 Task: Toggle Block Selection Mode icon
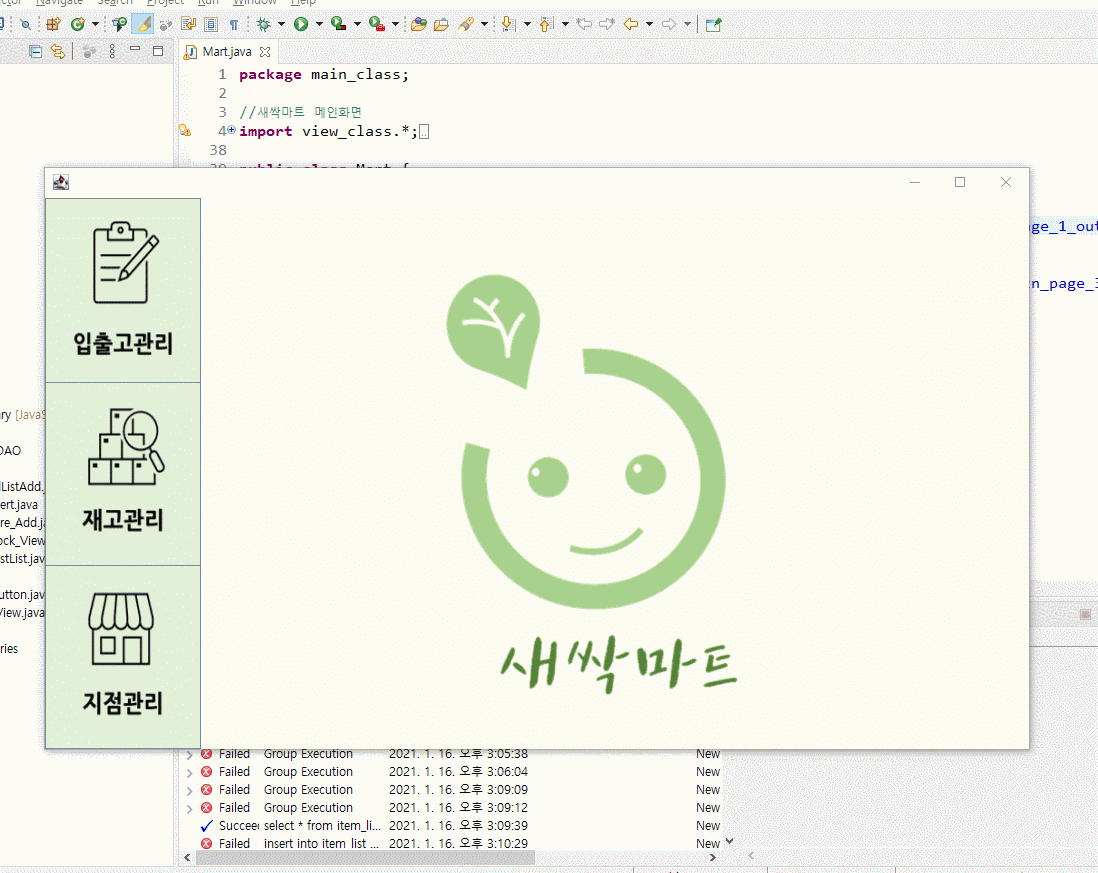(211, 25)
